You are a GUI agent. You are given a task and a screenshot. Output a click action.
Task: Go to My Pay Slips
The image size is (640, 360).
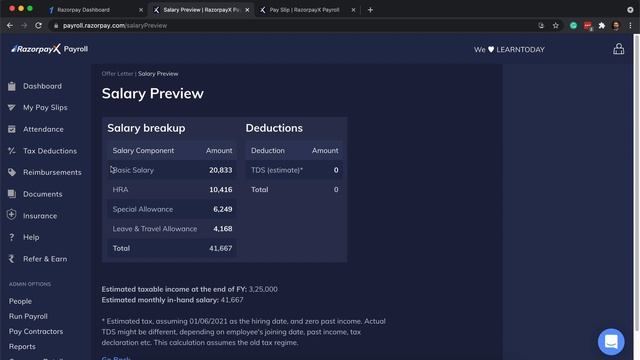45,107
